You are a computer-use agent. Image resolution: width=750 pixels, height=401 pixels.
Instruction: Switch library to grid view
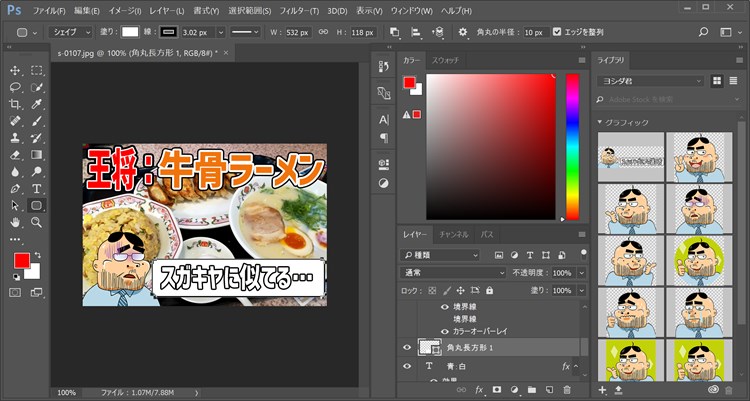pyautogui.click(x=717, y=81)
